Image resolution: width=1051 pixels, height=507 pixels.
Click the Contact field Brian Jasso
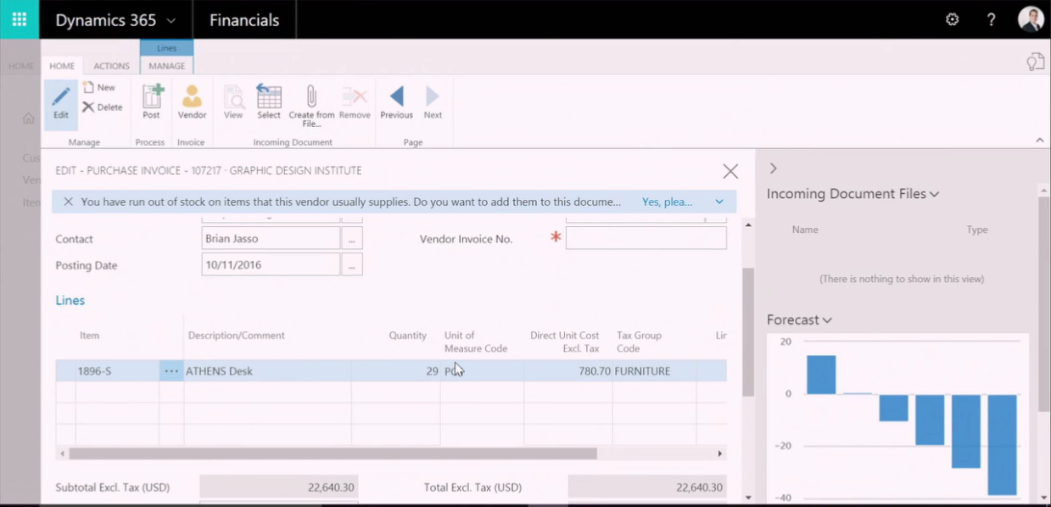point(271,238)
